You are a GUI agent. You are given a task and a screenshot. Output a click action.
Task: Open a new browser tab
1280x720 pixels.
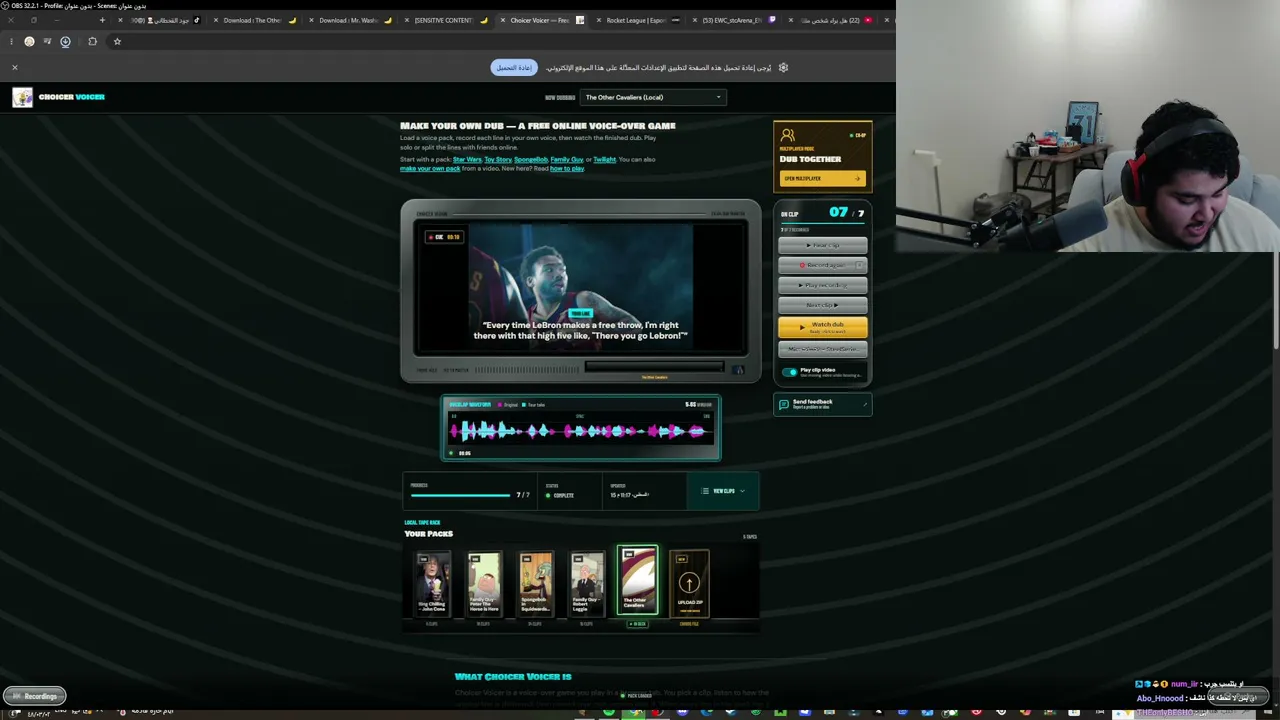tap(102, 20)
